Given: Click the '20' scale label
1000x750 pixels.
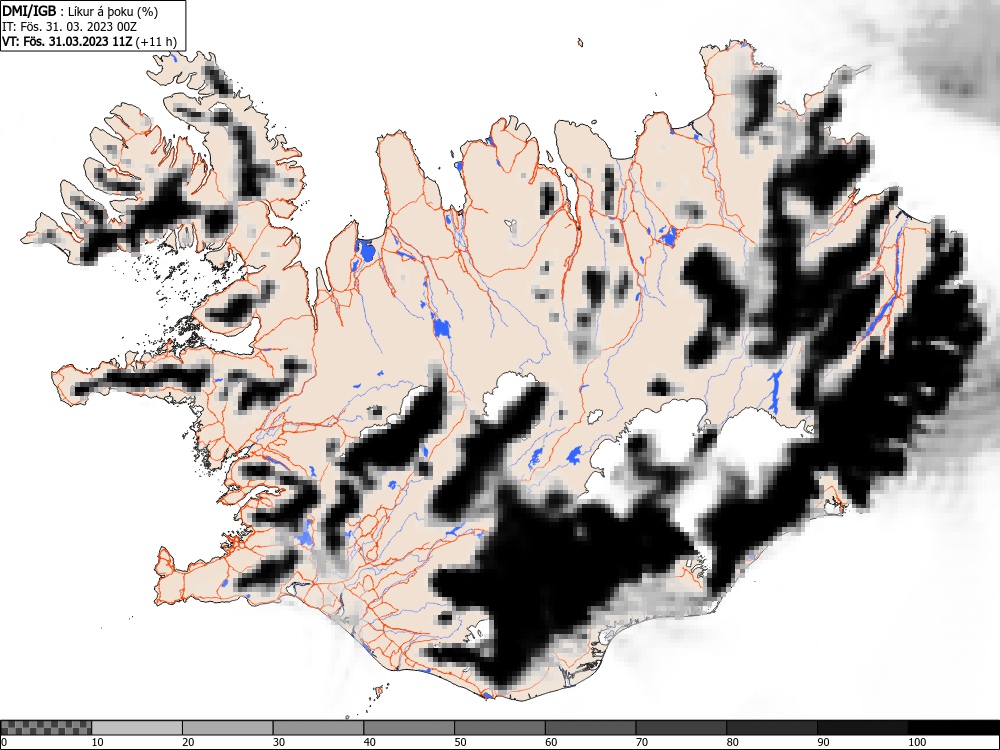Looking at the screenshot, I should tap(188, 742).
